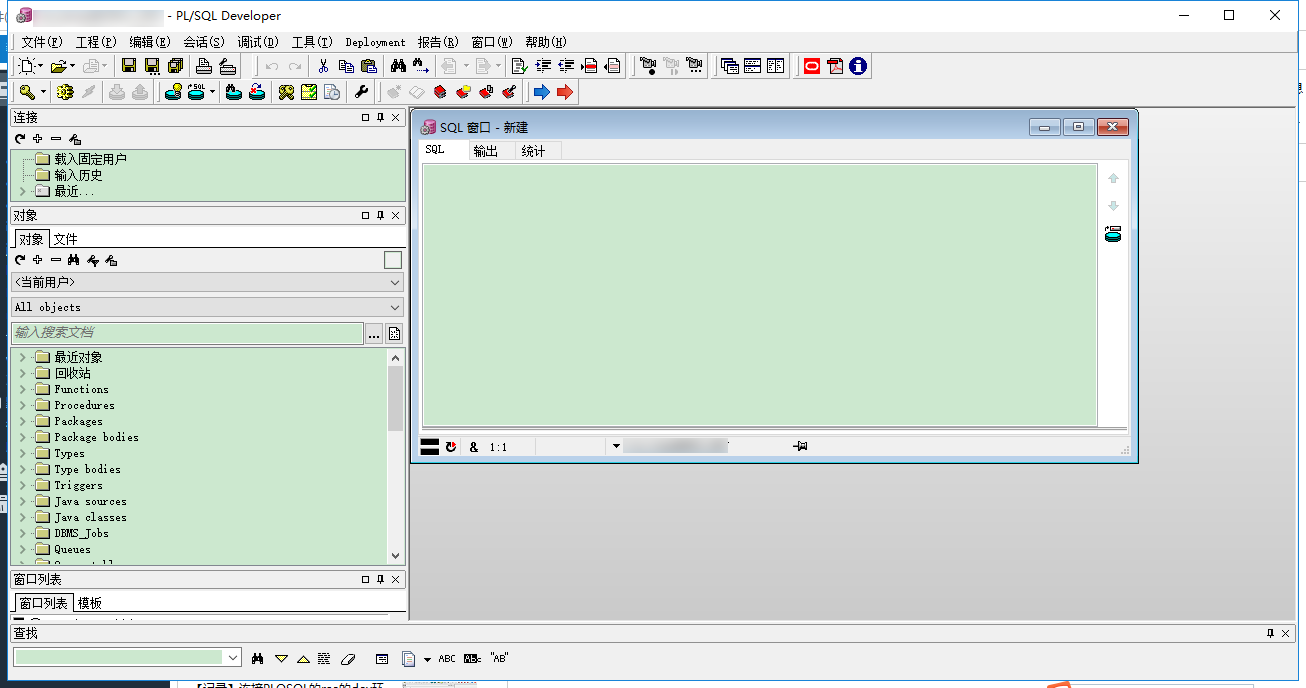Click the Save All stacked disks icon
Image resolution: width=1306 pixels, height=688 pixels.
pyautogui.click(x=176, y=66)
